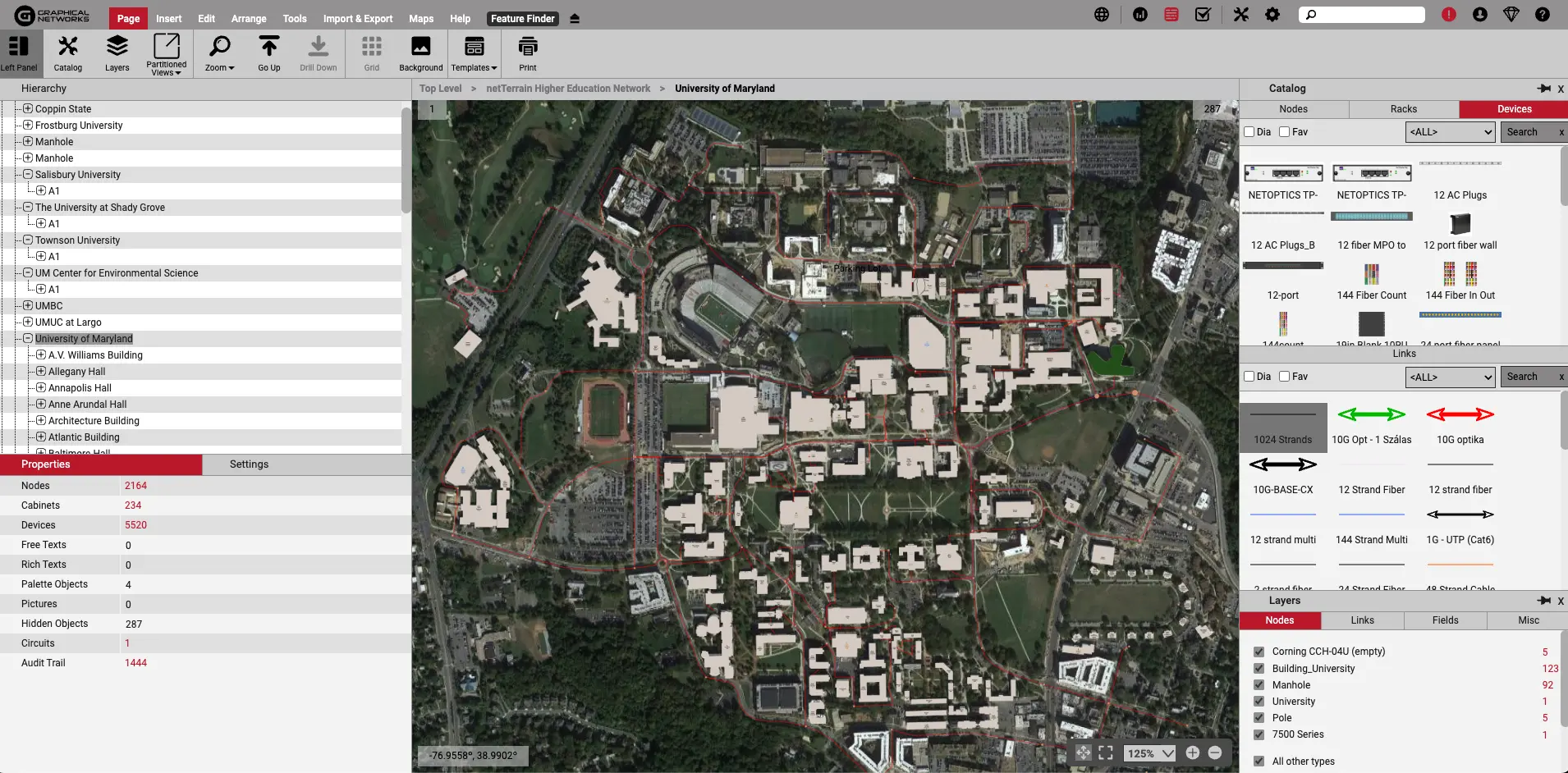Open the Zoom tool dropdown

coord(220,54)
